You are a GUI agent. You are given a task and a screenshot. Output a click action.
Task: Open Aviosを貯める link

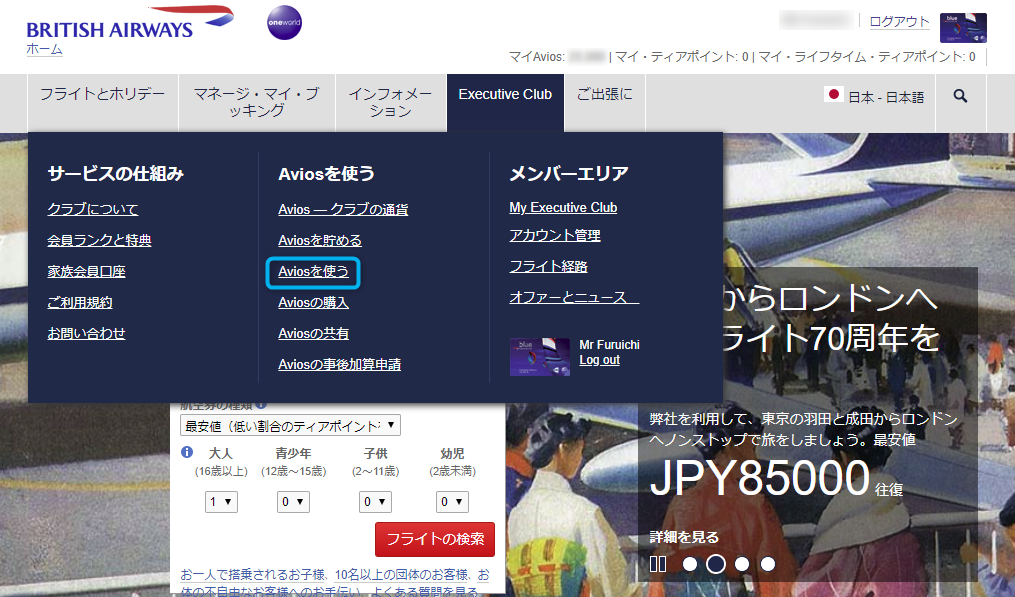point(320,240)
